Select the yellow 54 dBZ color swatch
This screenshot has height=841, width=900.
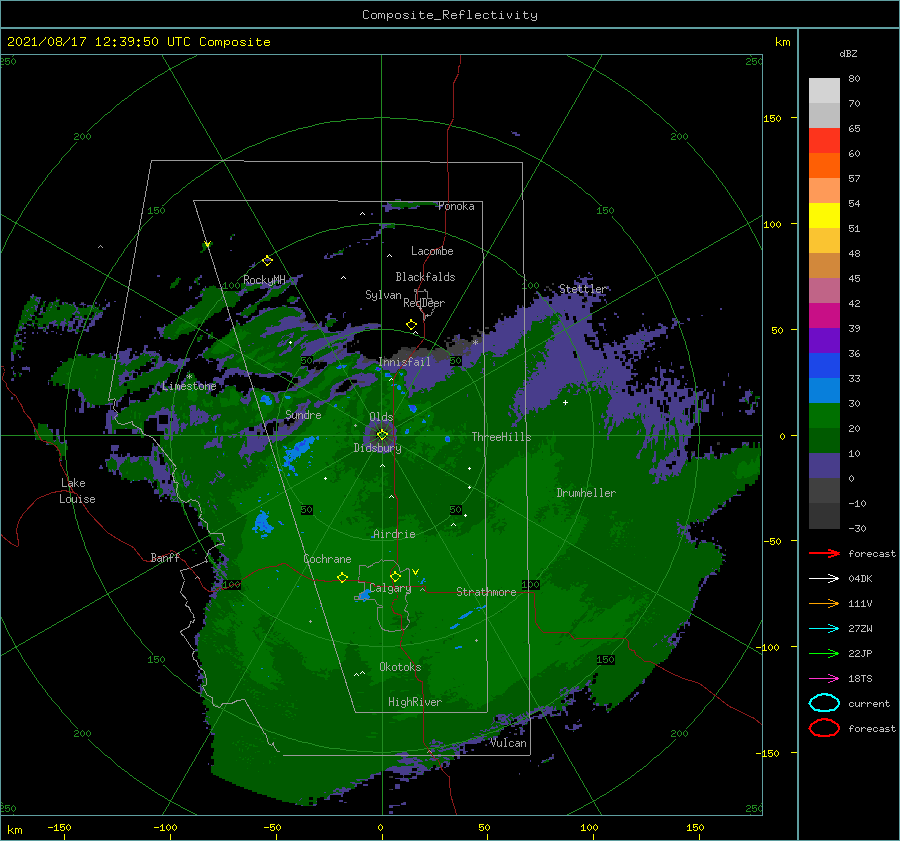824,215
